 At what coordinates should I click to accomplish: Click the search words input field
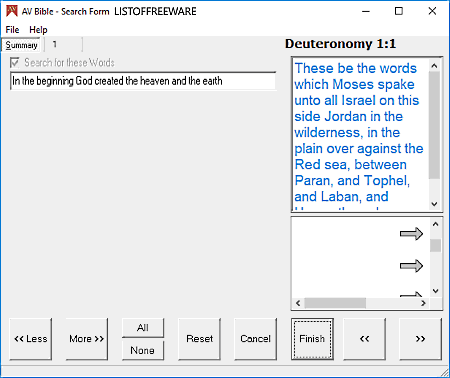143,81
